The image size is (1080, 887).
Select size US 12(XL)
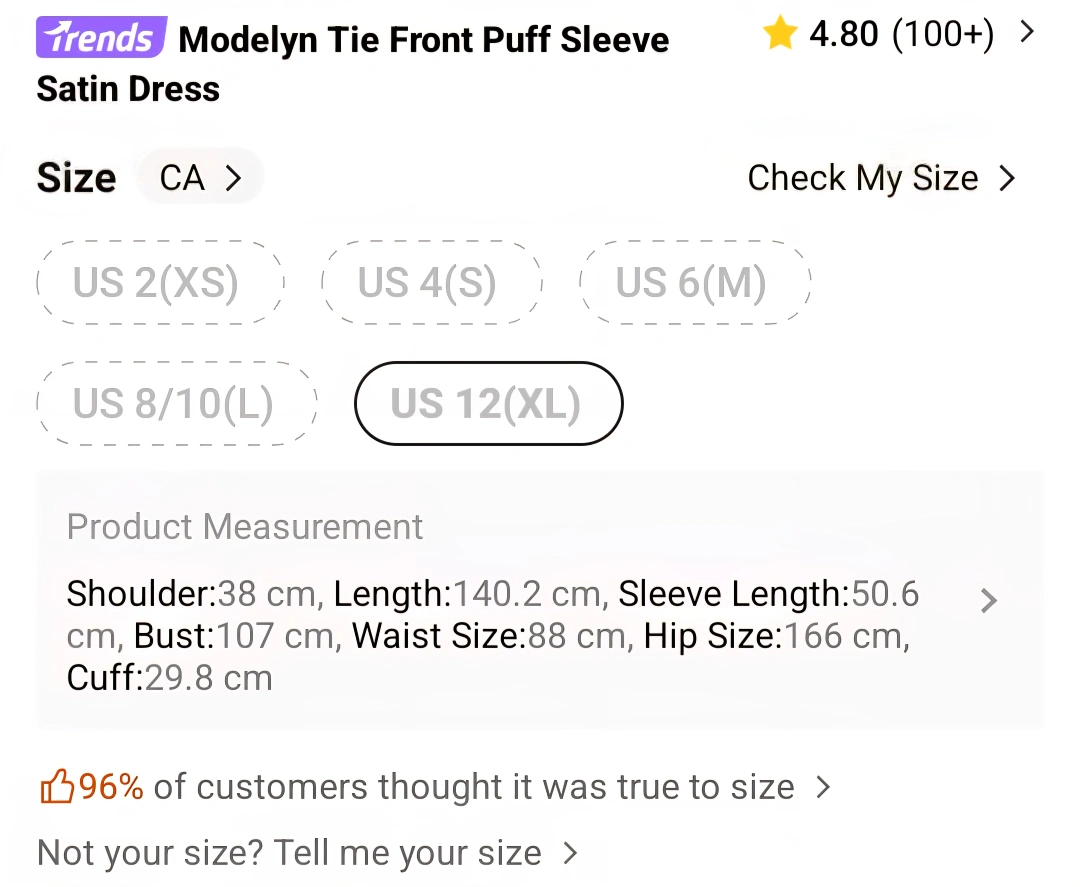pos(487,404)
